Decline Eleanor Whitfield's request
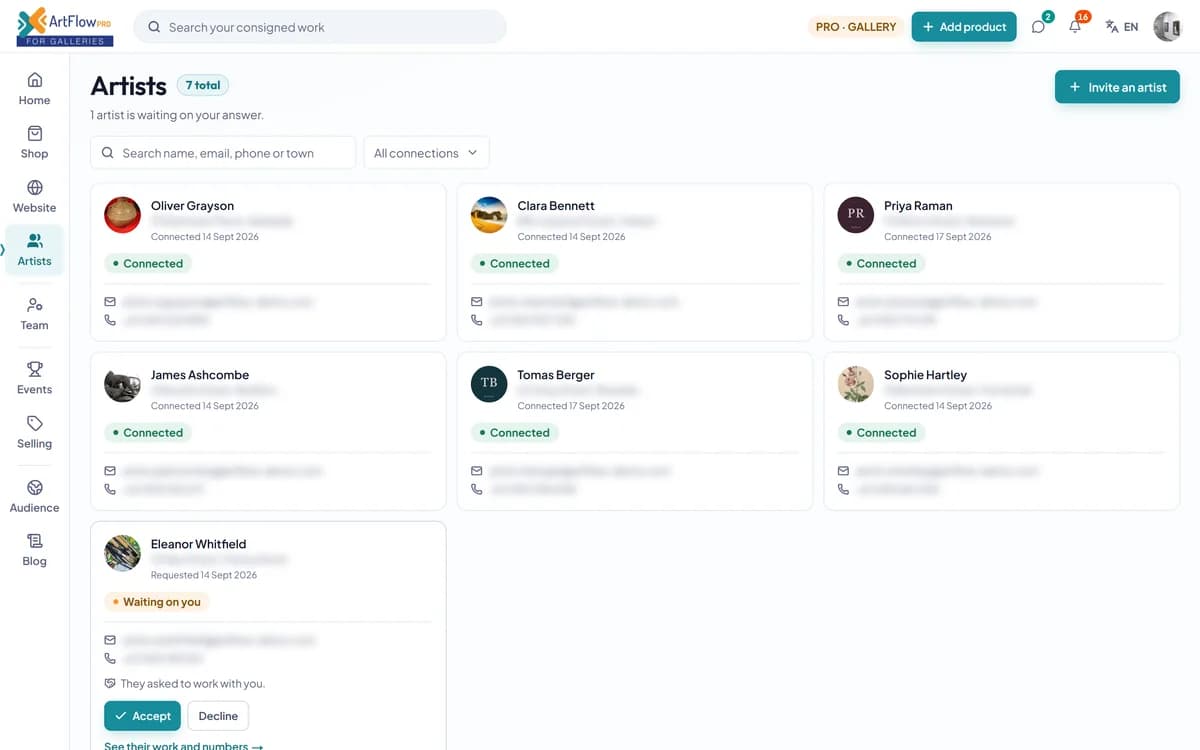This screenshot has height=750, width=1200. [x=218, y=716]
